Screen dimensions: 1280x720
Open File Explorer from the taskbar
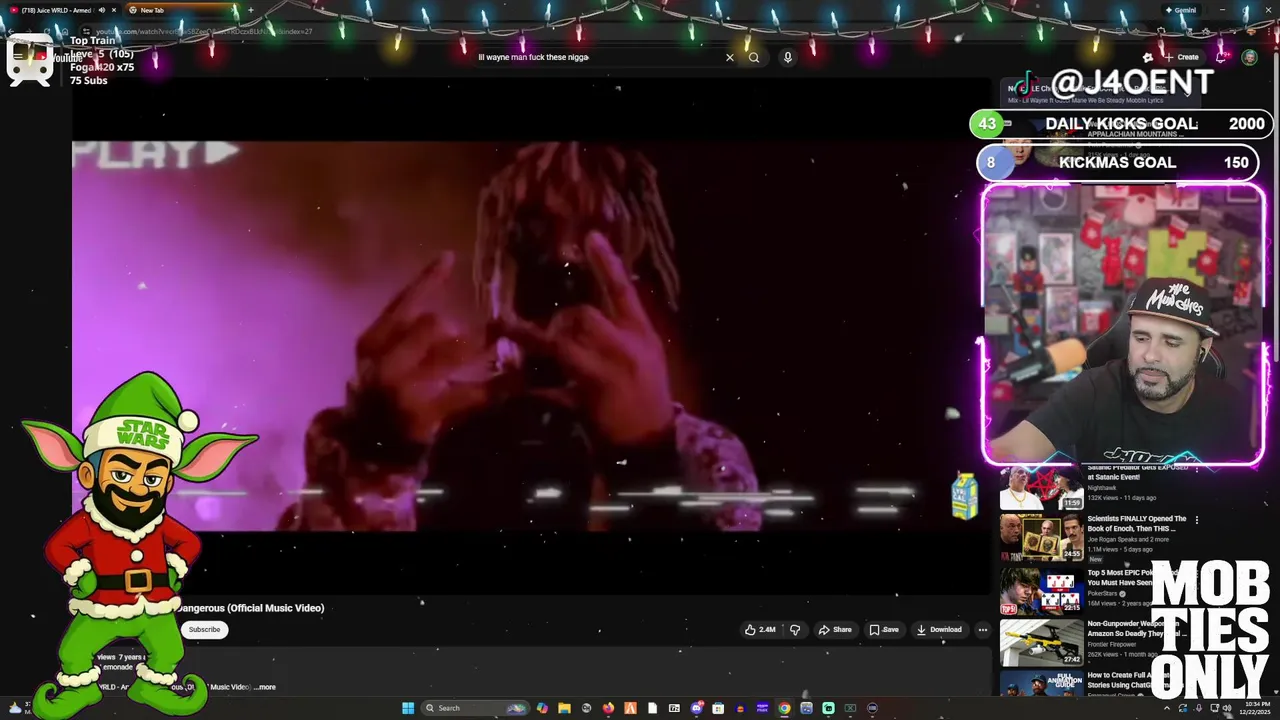tap(564, 708)
